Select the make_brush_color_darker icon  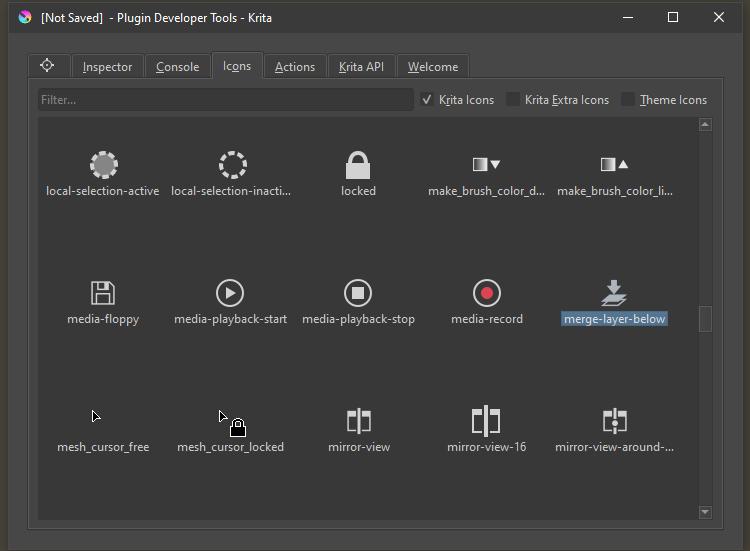(487, 165)
